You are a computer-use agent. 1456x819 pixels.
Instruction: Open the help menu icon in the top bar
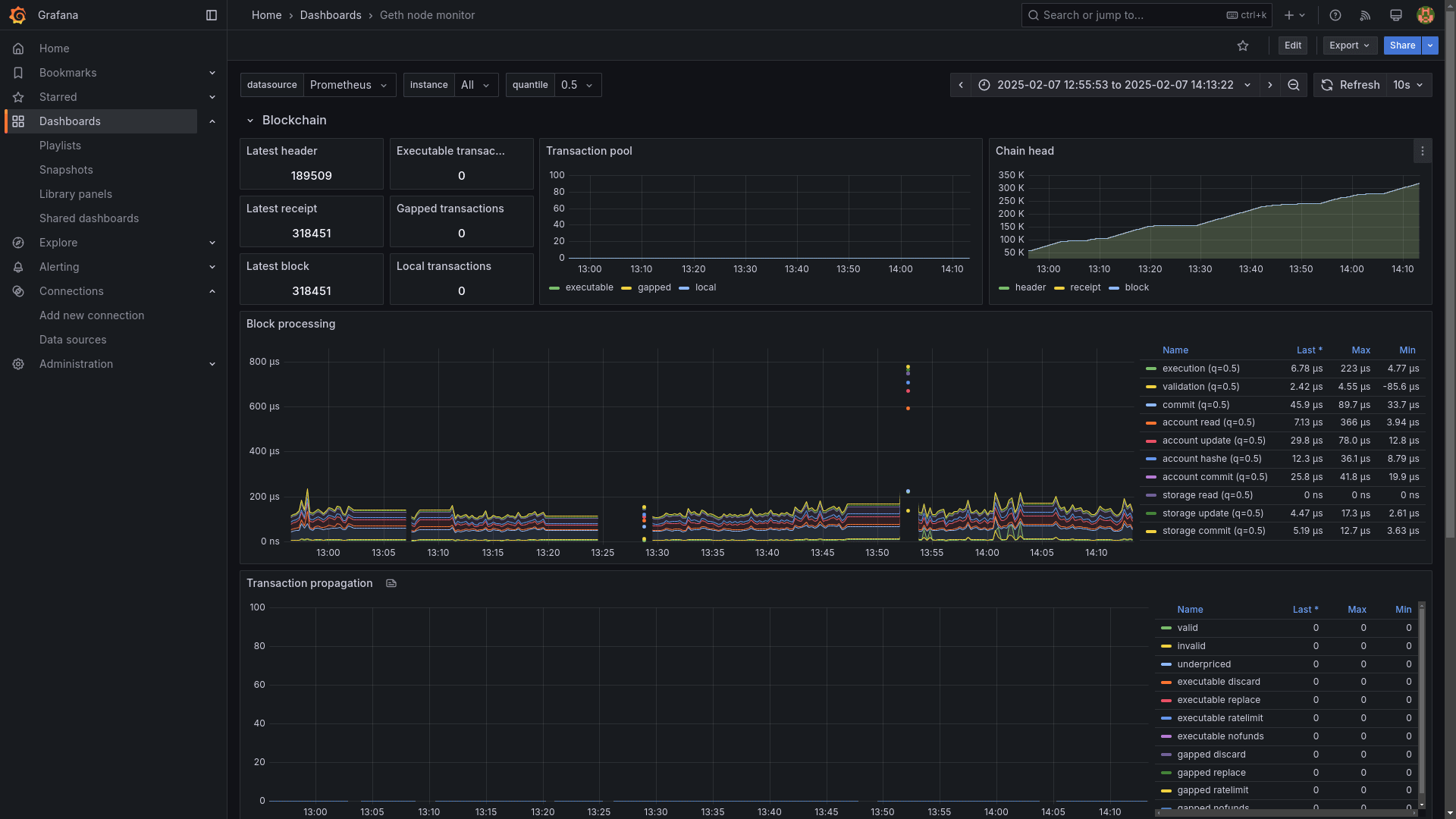(1335, 15)
